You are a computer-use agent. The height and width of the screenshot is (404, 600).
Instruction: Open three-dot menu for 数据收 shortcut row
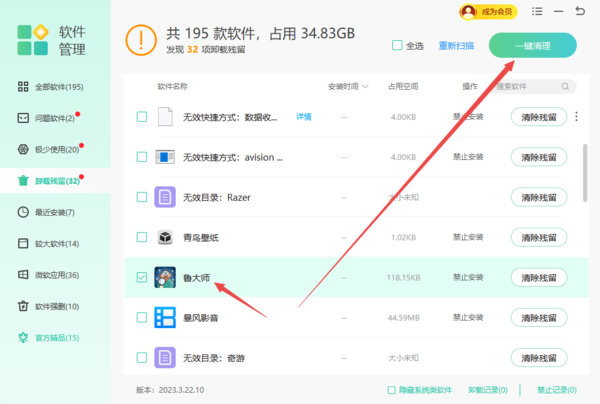577,117
